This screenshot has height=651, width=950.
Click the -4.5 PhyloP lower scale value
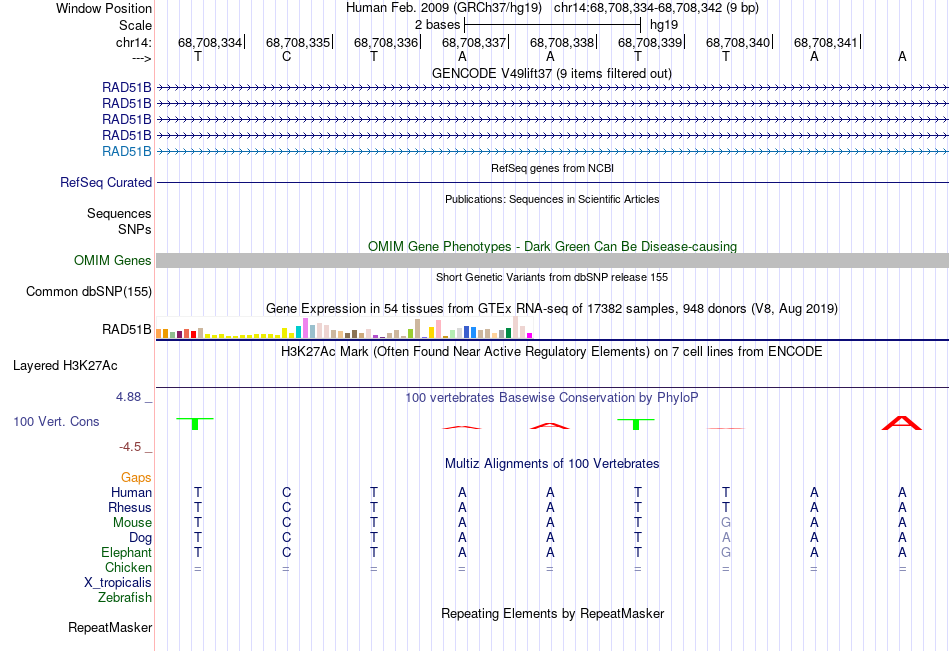[130, 447]
